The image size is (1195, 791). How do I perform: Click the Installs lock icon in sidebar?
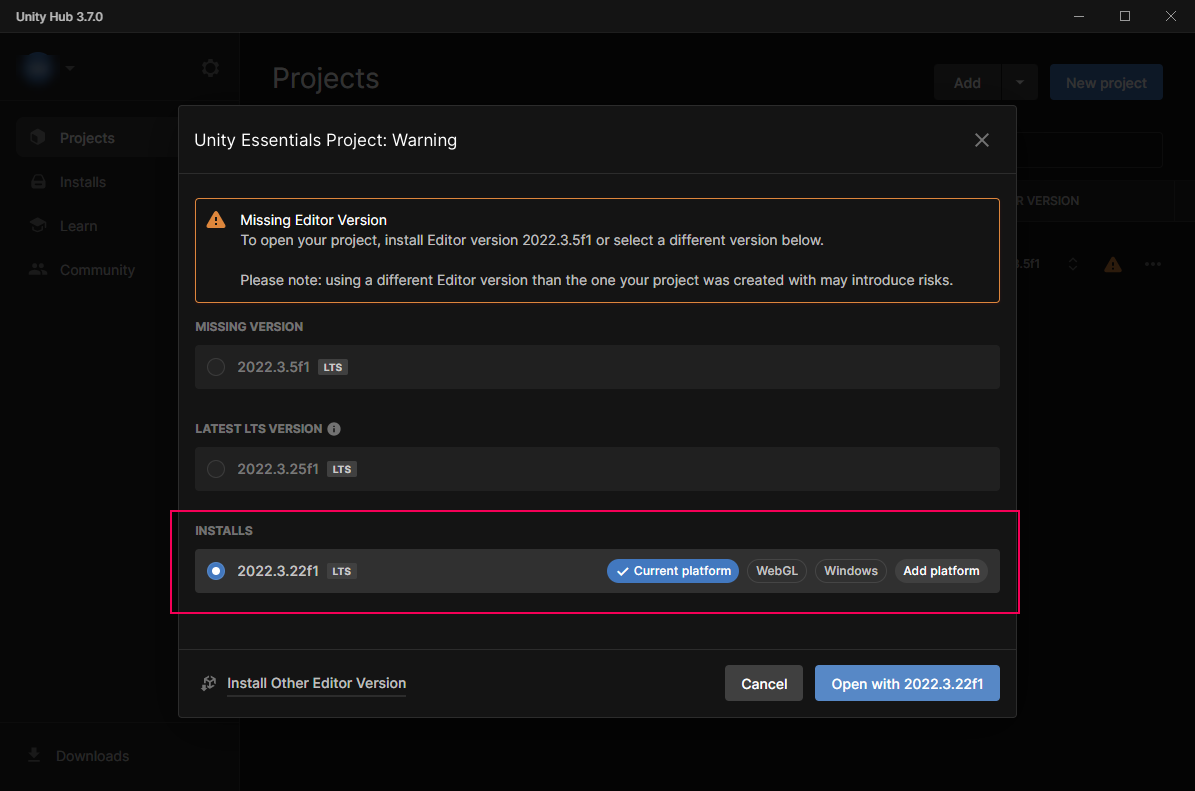(x=38, y=182)
